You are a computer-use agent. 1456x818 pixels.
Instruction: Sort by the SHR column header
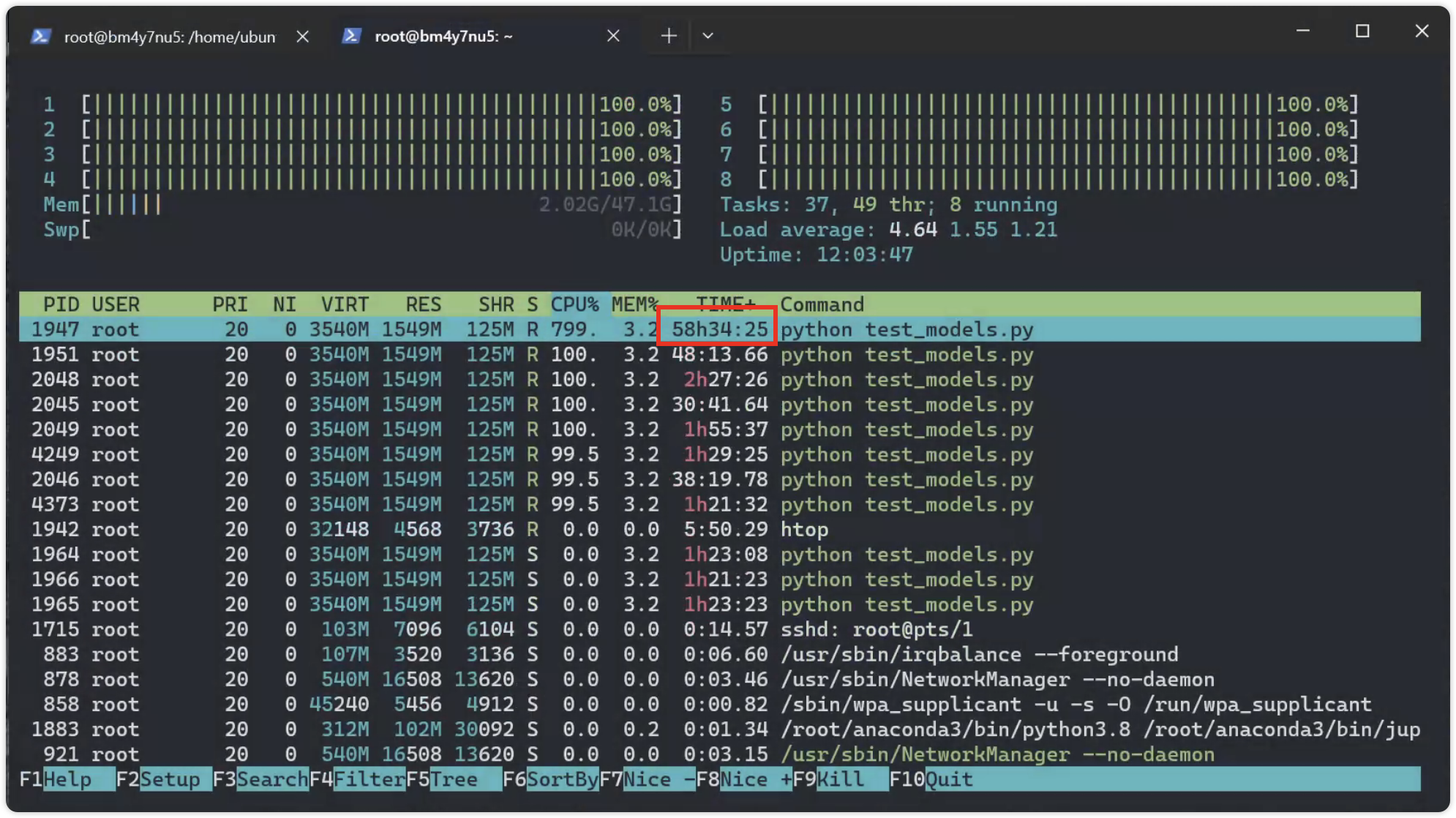496,304
